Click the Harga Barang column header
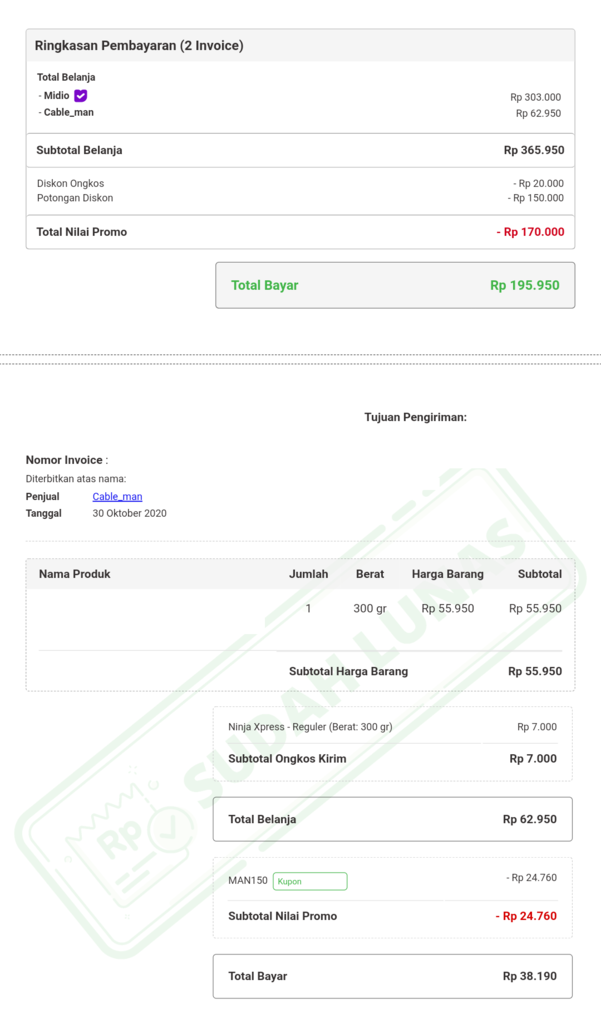 coord(447,574)
